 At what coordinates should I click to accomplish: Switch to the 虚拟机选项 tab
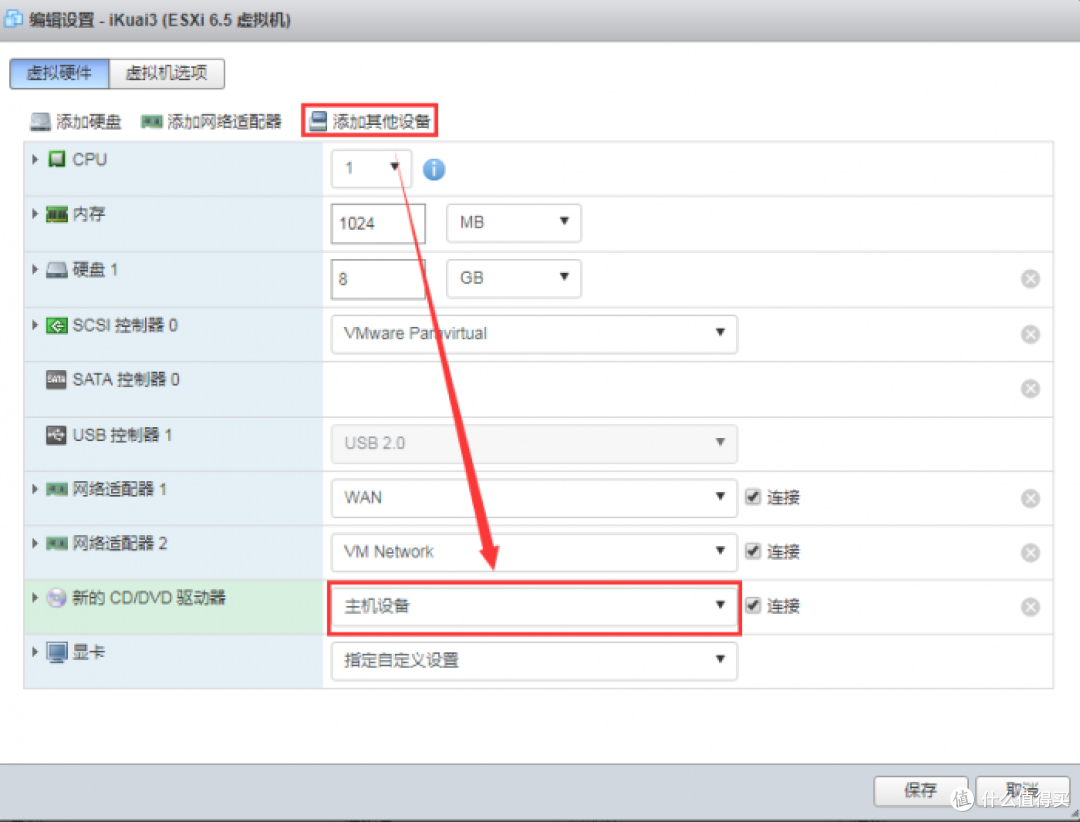(166, 73)
